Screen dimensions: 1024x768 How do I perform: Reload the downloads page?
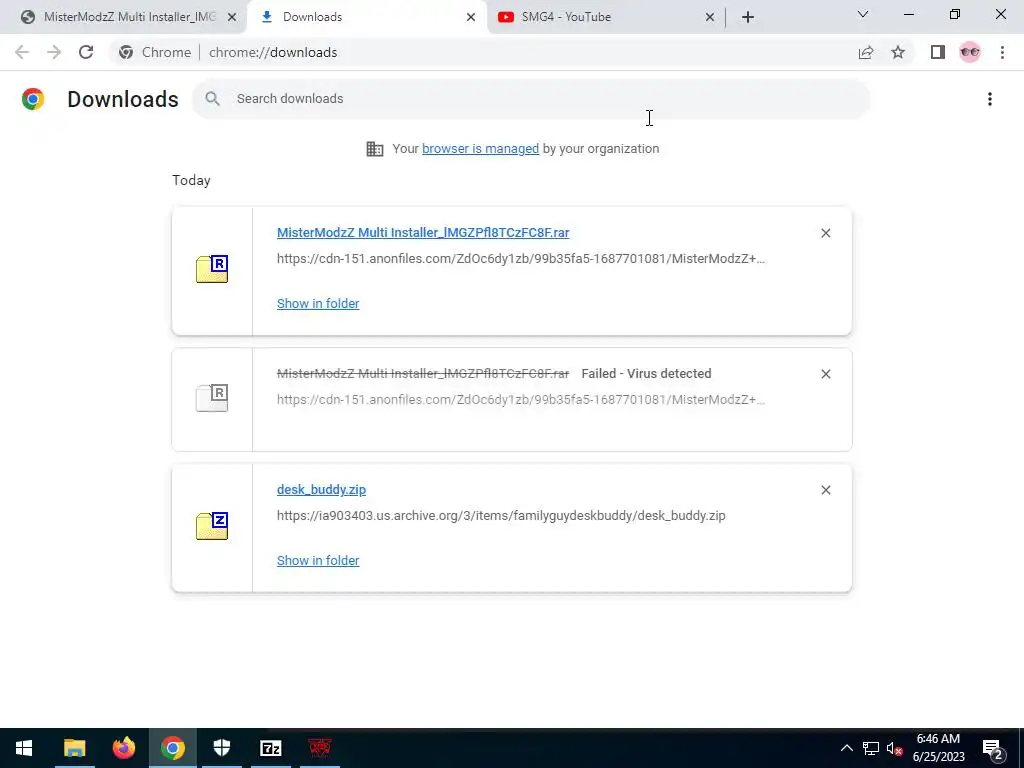86,52
